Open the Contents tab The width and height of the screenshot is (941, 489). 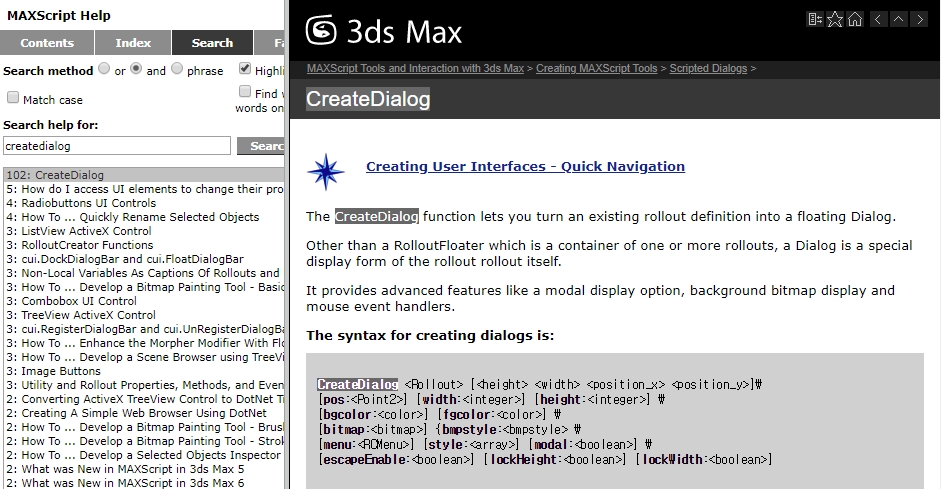click(x=47, y=43)
